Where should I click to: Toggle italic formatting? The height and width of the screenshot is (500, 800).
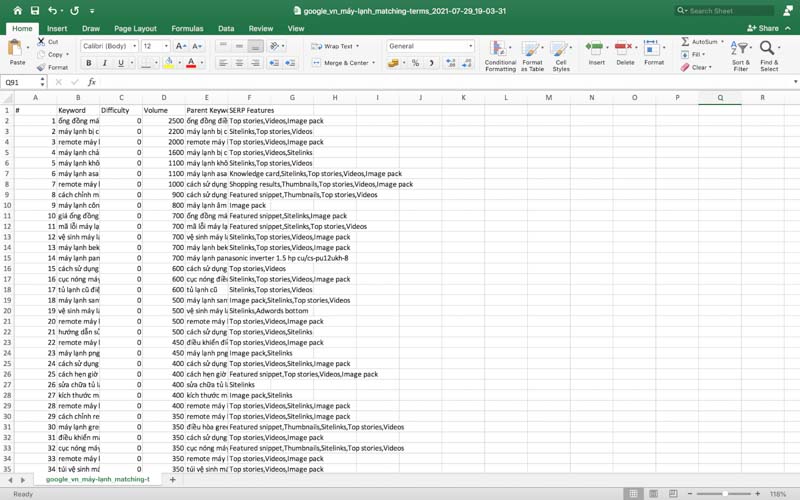[x=105, y=63]
